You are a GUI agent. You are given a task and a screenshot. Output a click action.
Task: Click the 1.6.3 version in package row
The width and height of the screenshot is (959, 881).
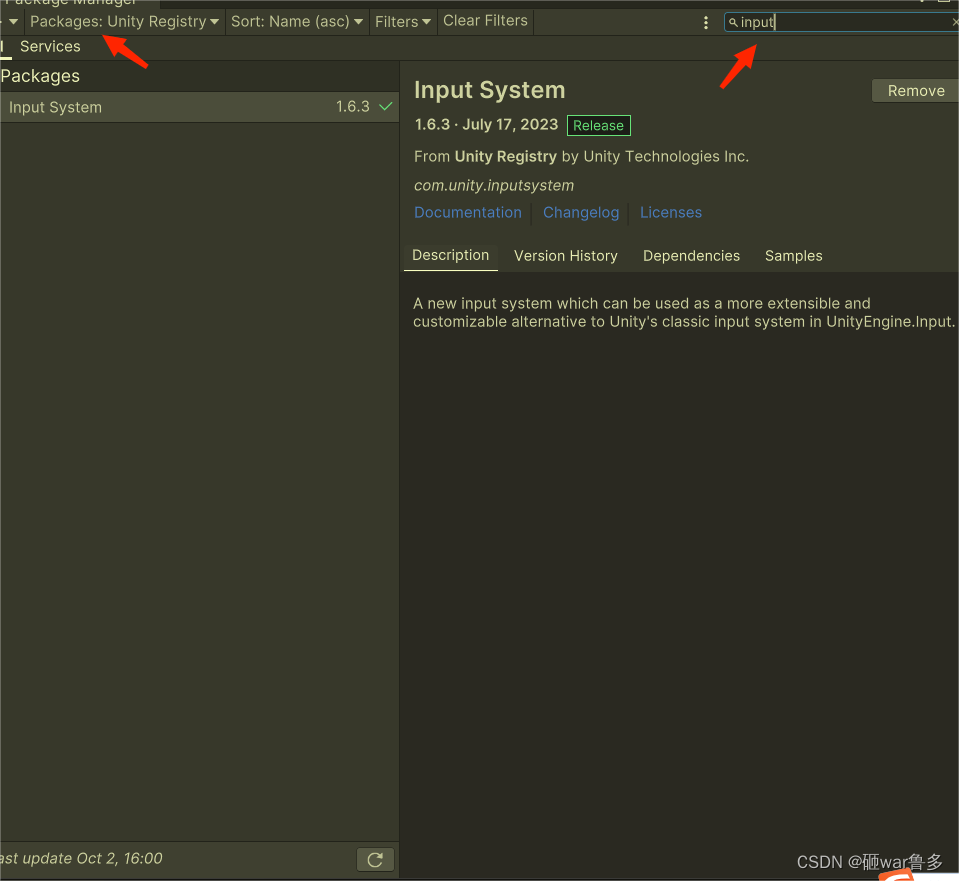click(353, 106)
